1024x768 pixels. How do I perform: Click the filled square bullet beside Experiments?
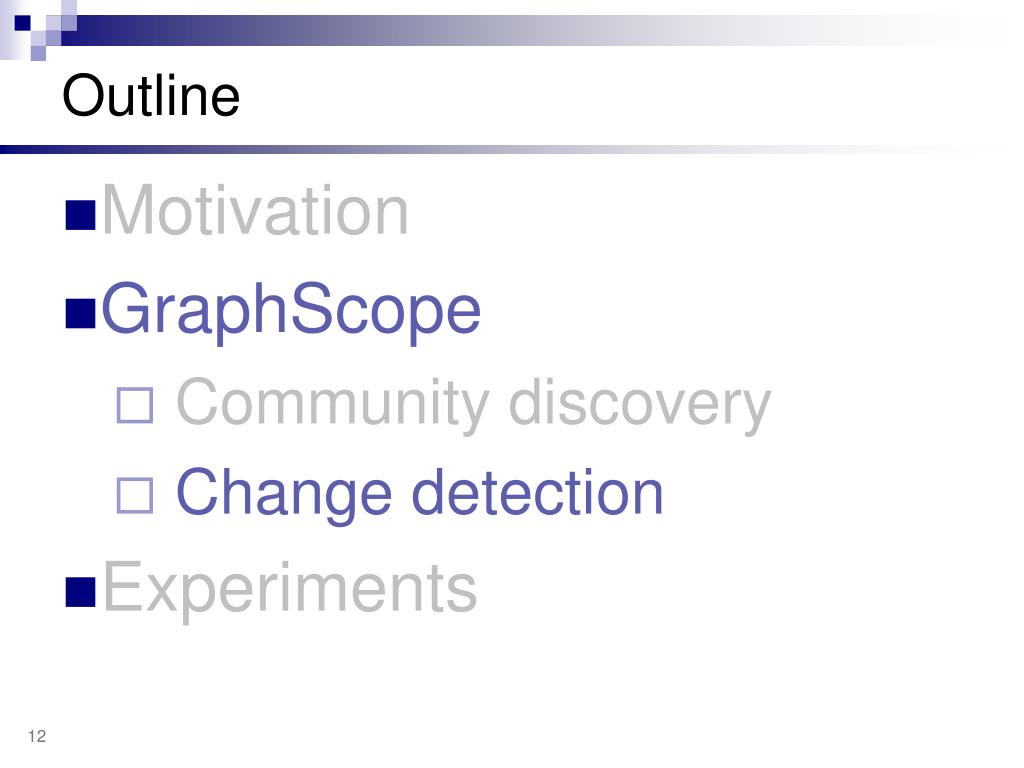(81, 592)
